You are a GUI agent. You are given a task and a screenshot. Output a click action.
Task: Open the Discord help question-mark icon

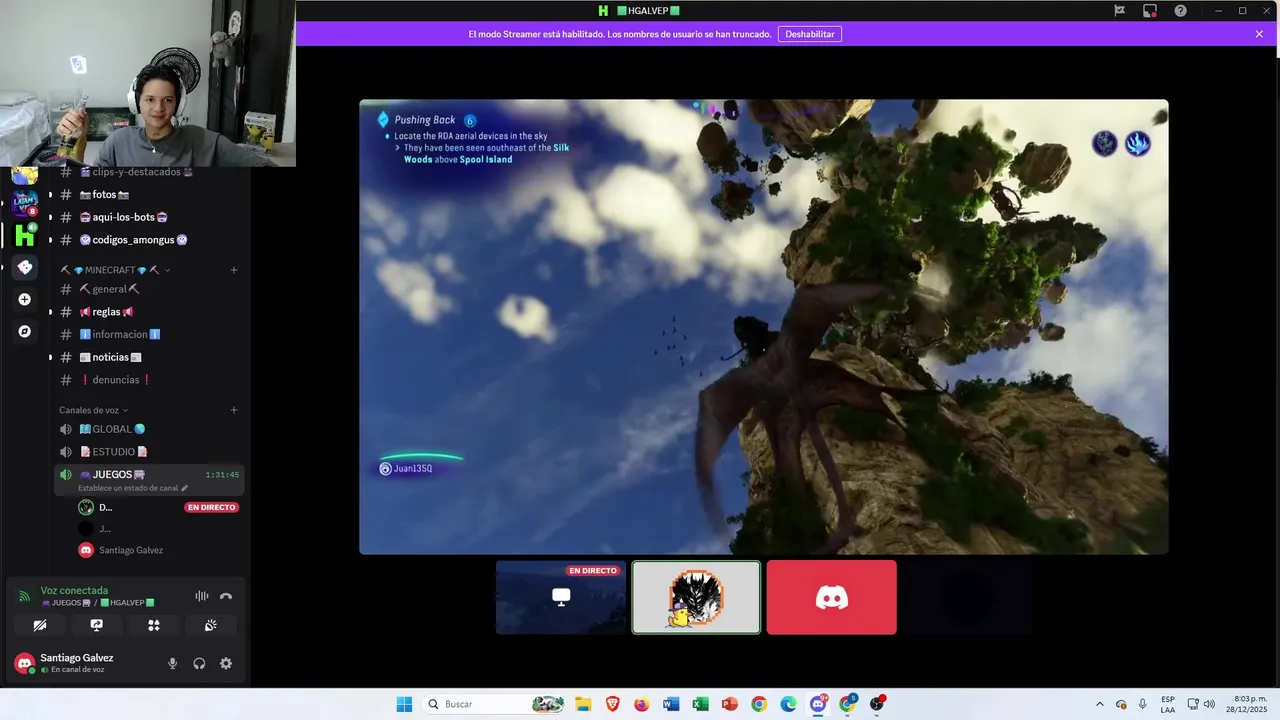(1181, 11)
